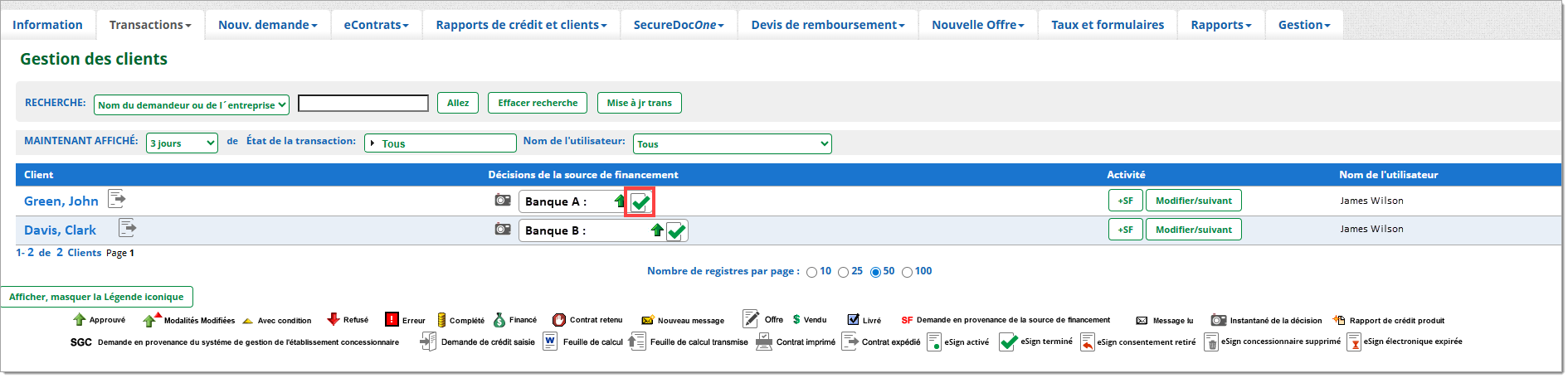Click green approved arrow in Banque A row

click(x=620, y=201)
